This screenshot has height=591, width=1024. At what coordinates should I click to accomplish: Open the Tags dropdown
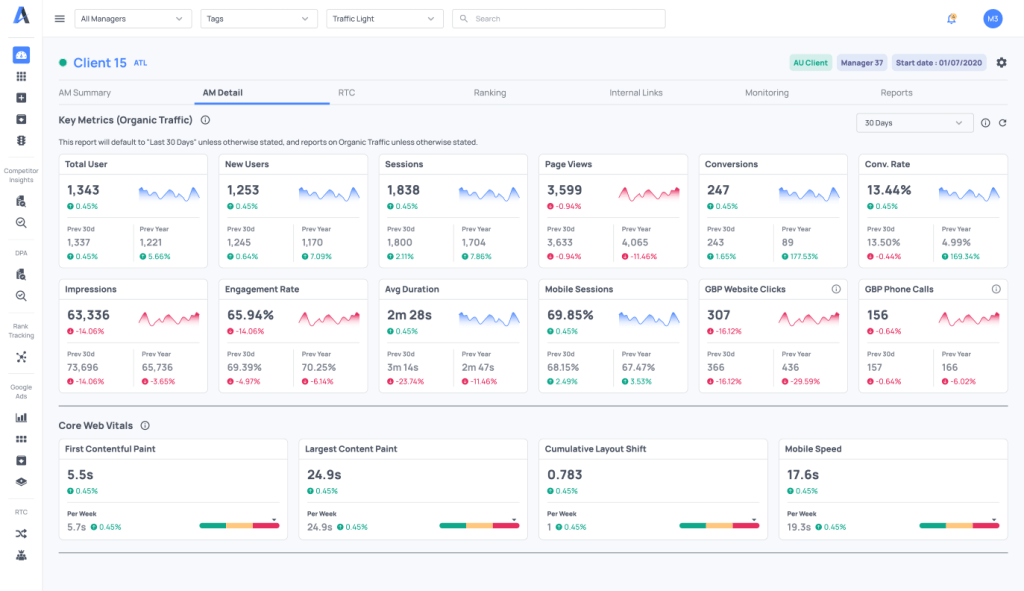[x=259, y=19]
